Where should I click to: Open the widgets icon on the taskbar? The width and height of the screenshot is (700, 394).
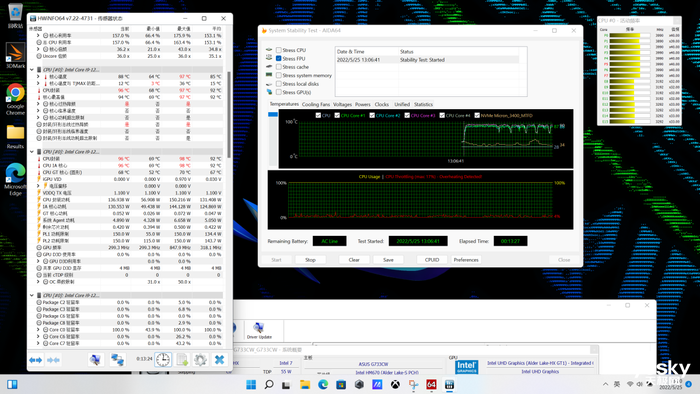(12, 385)
